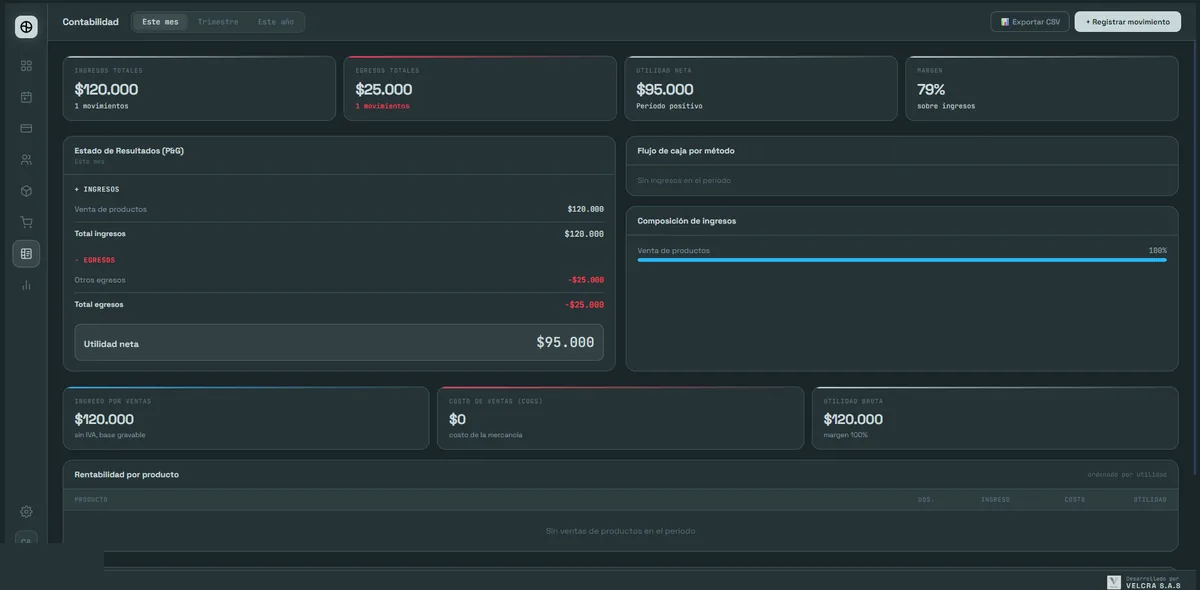Click the COSTO column header

[x=1075, y=499]
